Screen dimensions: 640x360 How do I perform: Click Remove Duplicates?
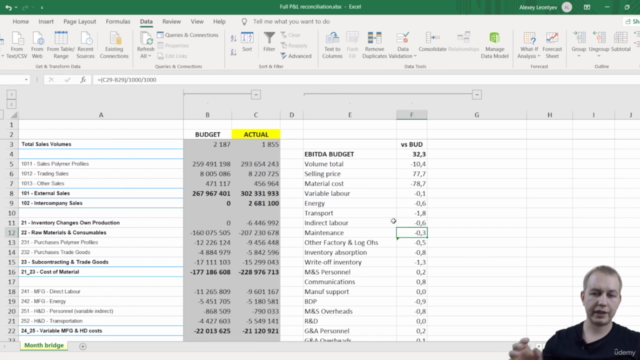[x=374, y=45]
